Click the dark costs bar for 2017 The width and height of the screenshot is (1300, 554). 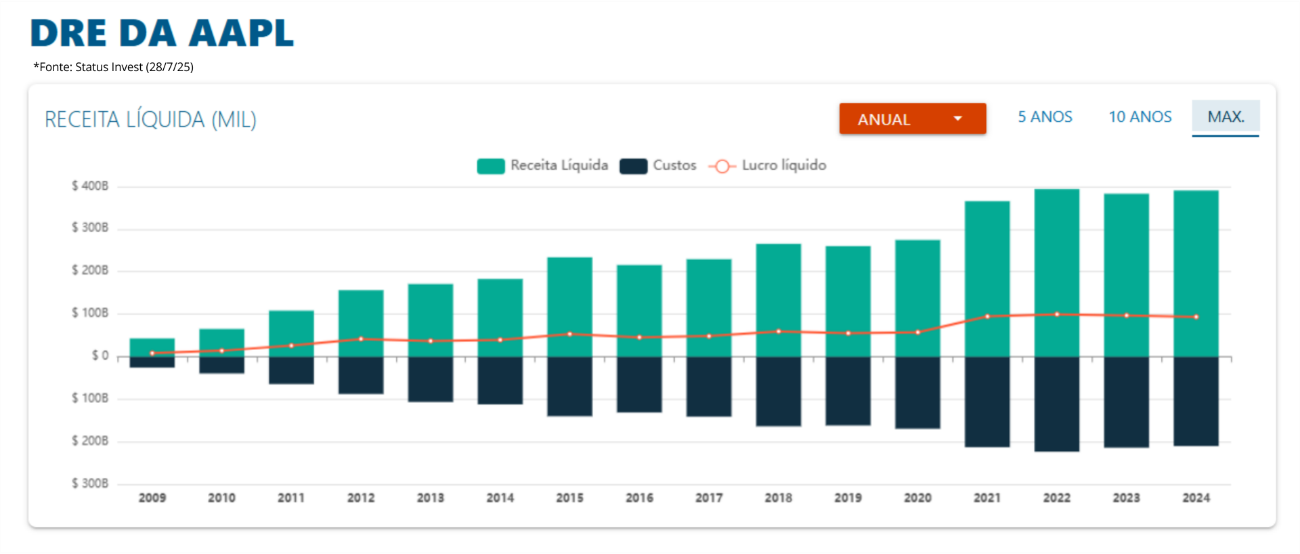[708, 387]
